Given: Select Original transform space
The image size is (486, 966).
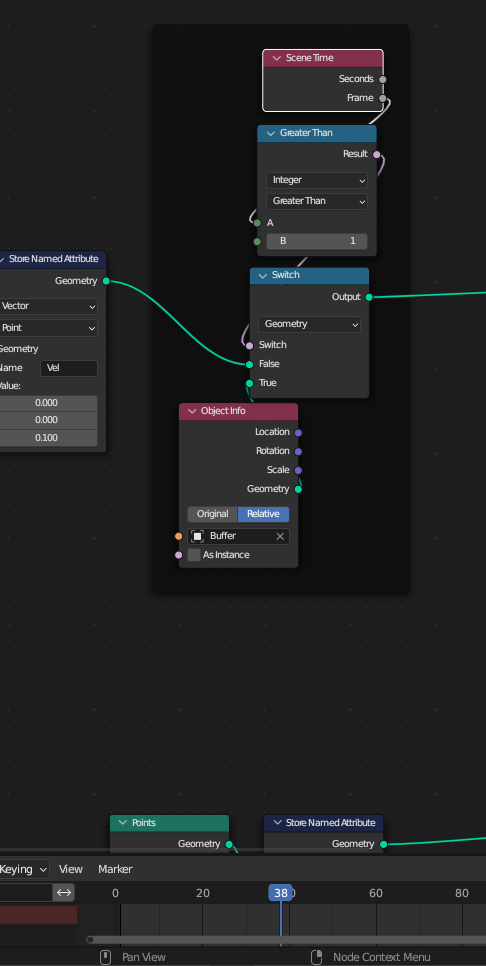Looking at the screenshot, I should 213,514.
